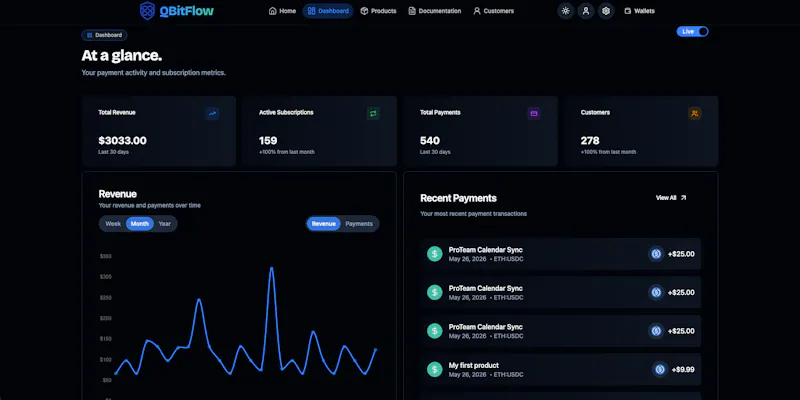Click green dollar icon of My first product
800x400 pixels.
[435, 369]
